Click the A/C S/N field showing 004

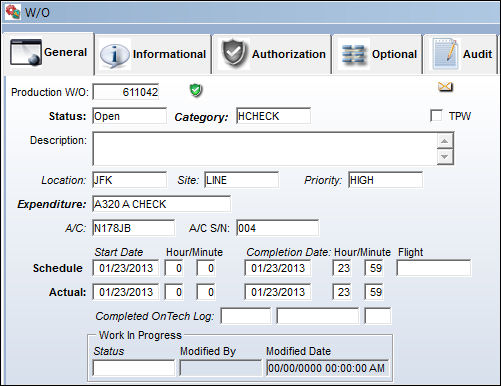click(278, 228)
